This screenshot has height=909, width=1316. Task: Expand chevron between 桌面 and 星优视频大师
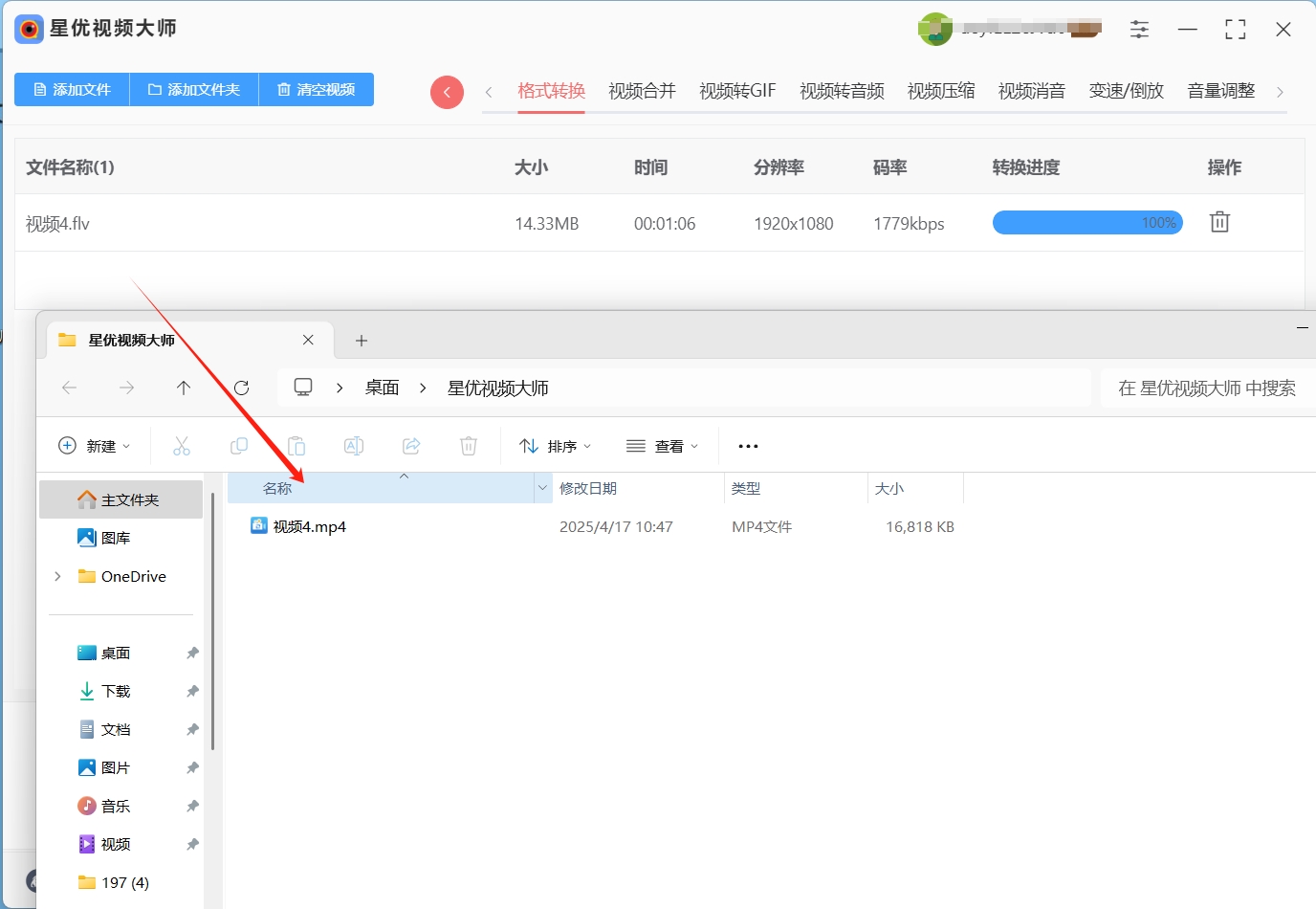[423, 388]
